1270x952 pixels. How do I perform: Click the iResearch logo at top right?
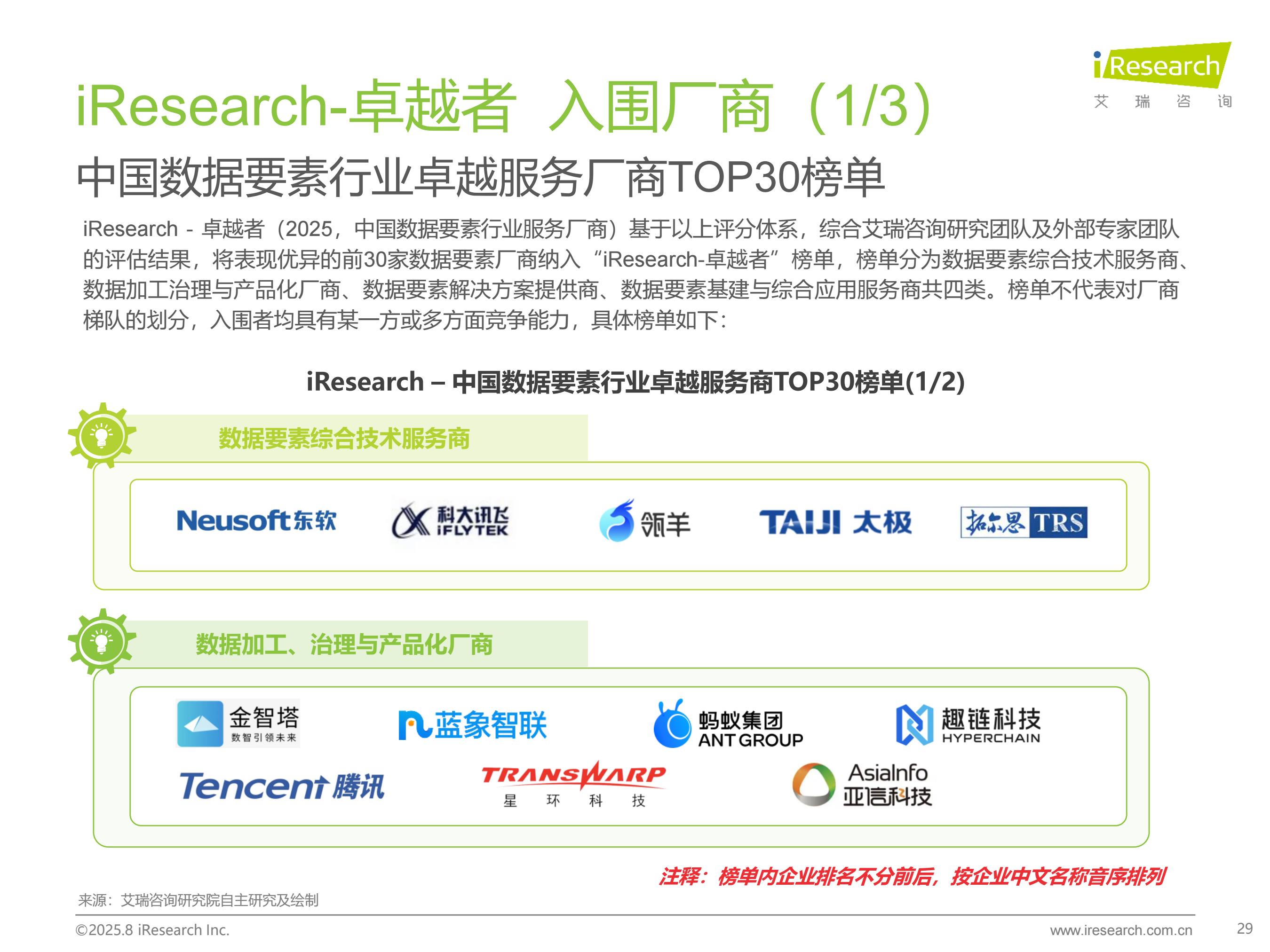1162,75
